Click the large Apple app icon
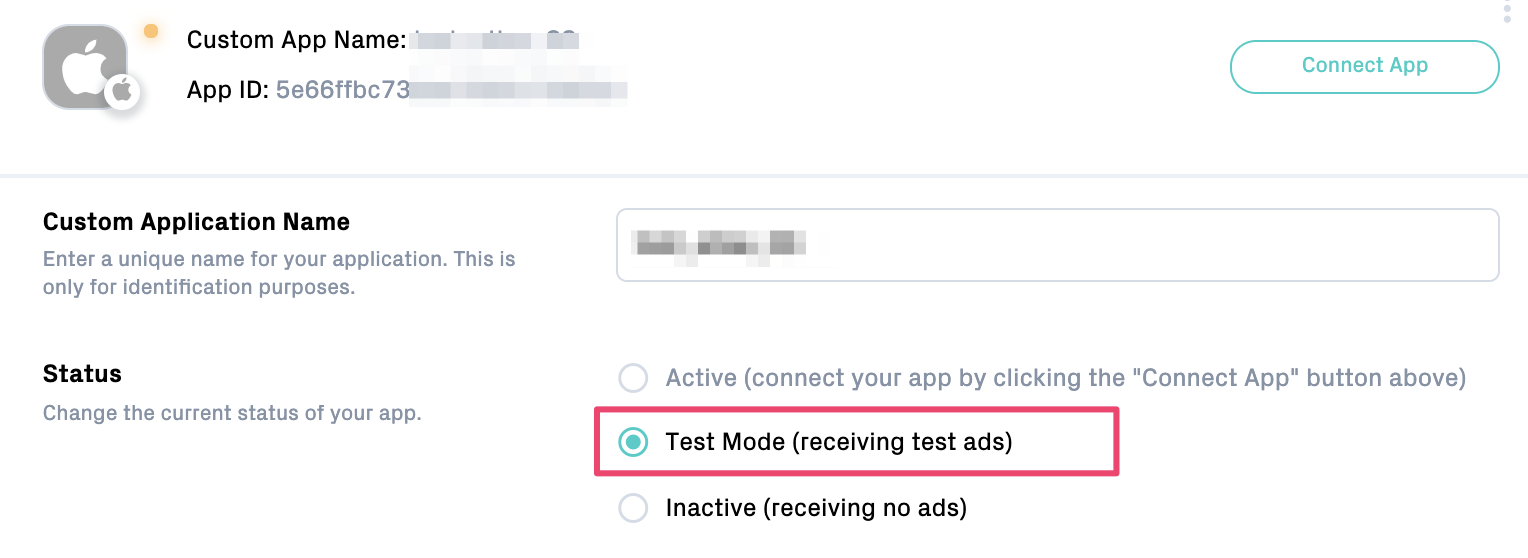This screenshot has width=1528, height=558. [x=85, y=66]
